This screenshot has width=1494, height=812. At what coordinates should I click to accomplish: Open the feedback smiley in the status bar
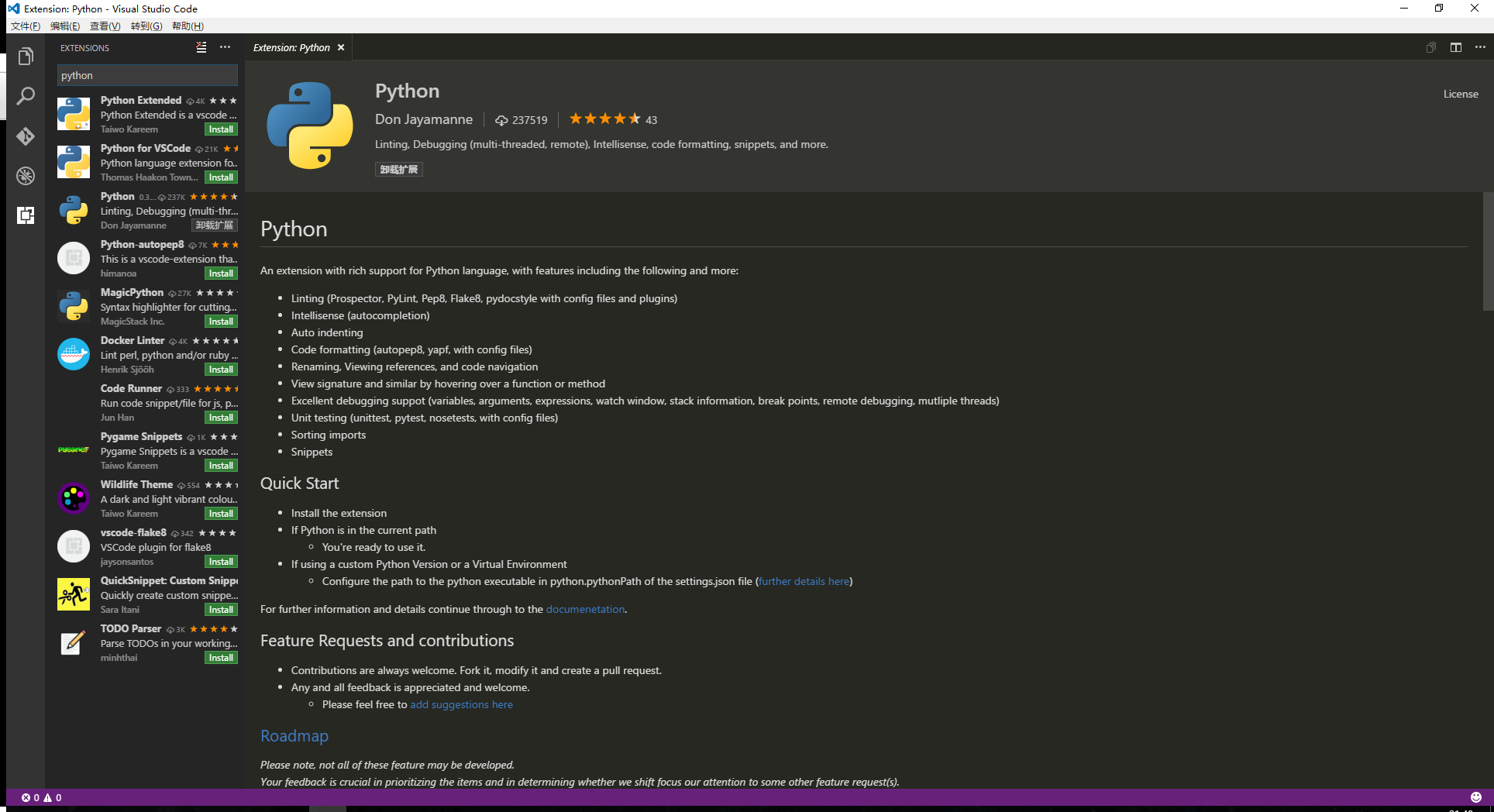(1475, 797)
